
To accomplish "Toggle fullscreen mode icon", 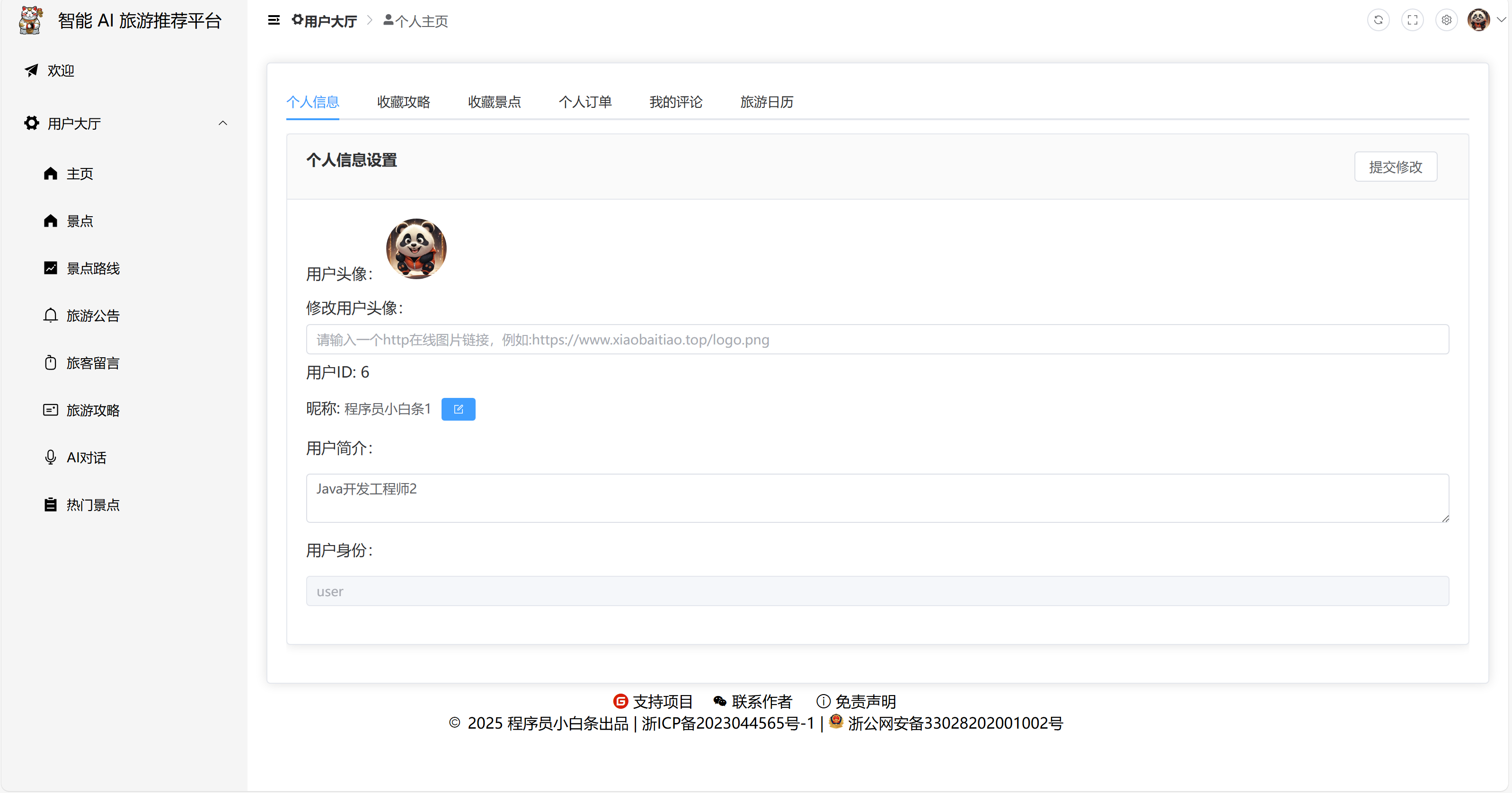I will pos(1412,20).
